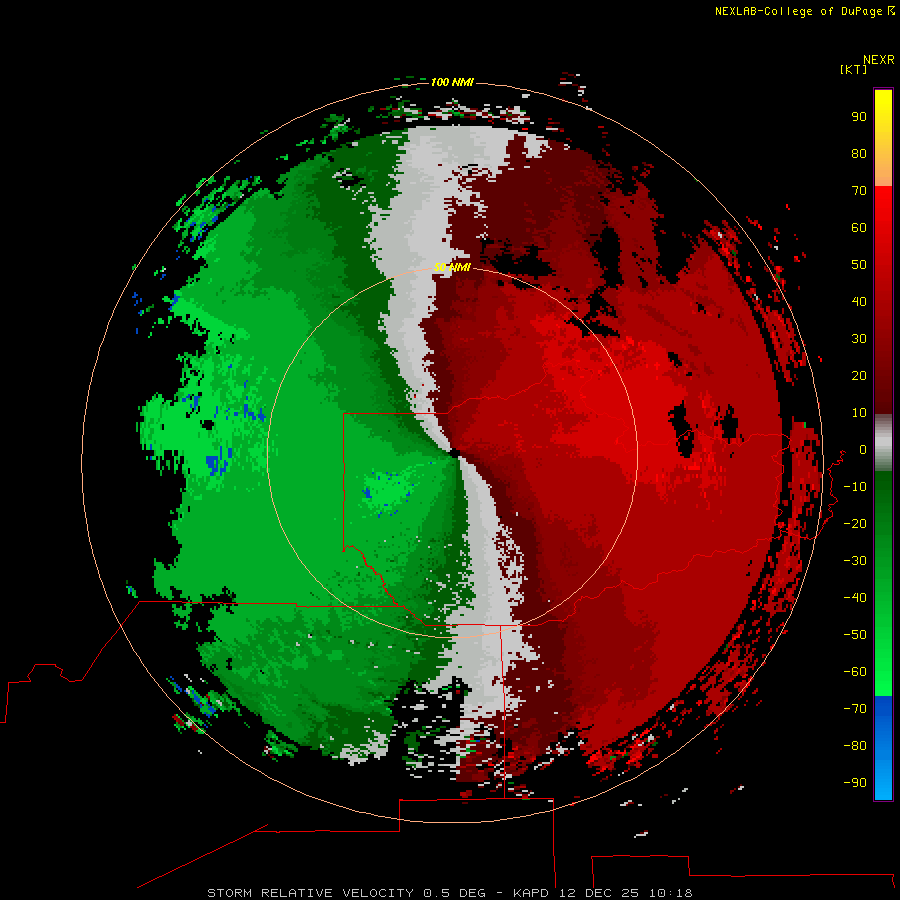Click the 10:18 timestamp in the caption
Viewport: 900px width, 900px height.
(x=671, y=893)
